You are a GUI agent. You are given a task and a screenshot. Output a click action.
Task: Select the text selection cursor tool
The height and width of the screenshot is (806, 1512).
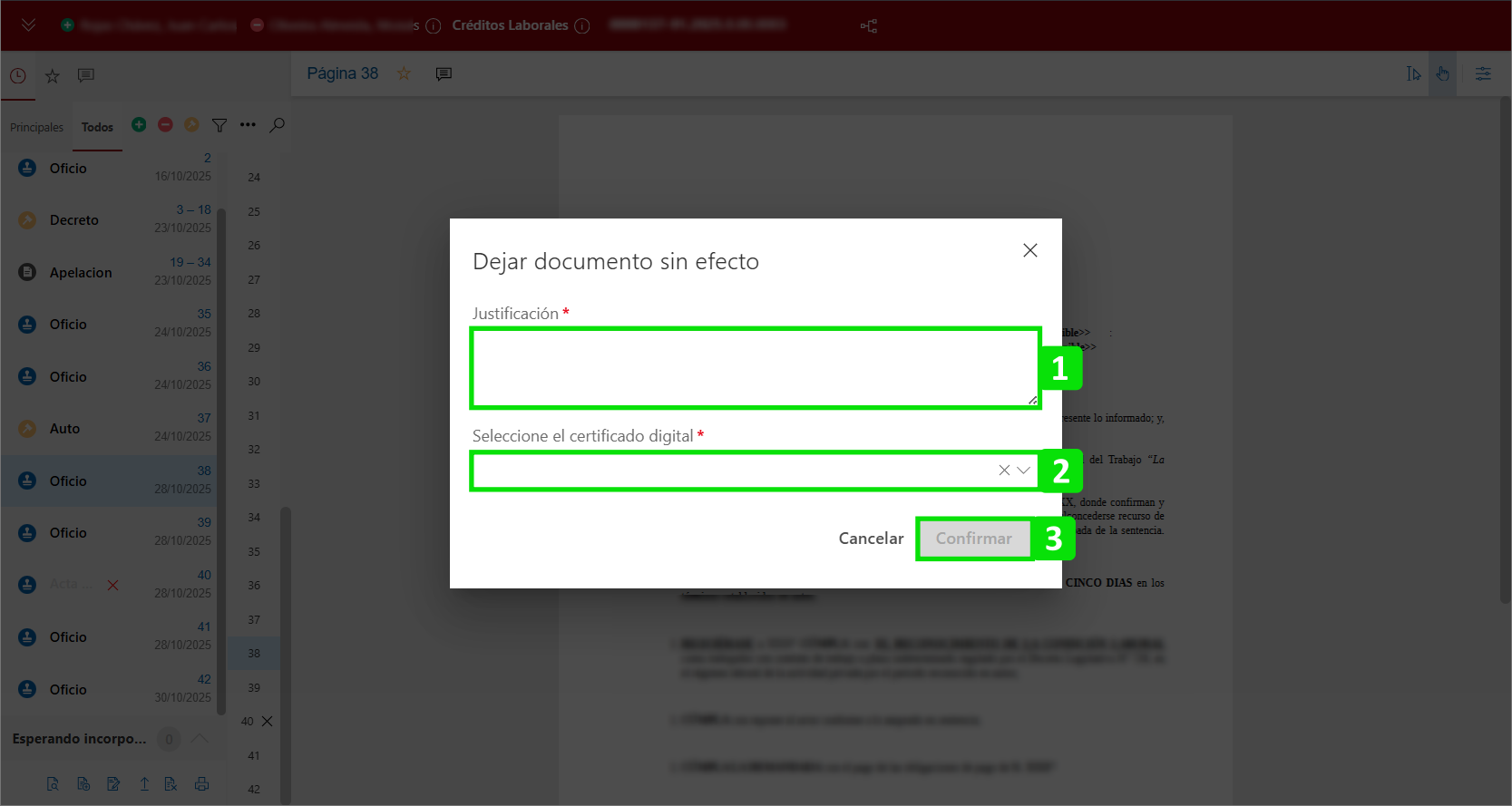pyautogui.click(x=1413, y=73)
